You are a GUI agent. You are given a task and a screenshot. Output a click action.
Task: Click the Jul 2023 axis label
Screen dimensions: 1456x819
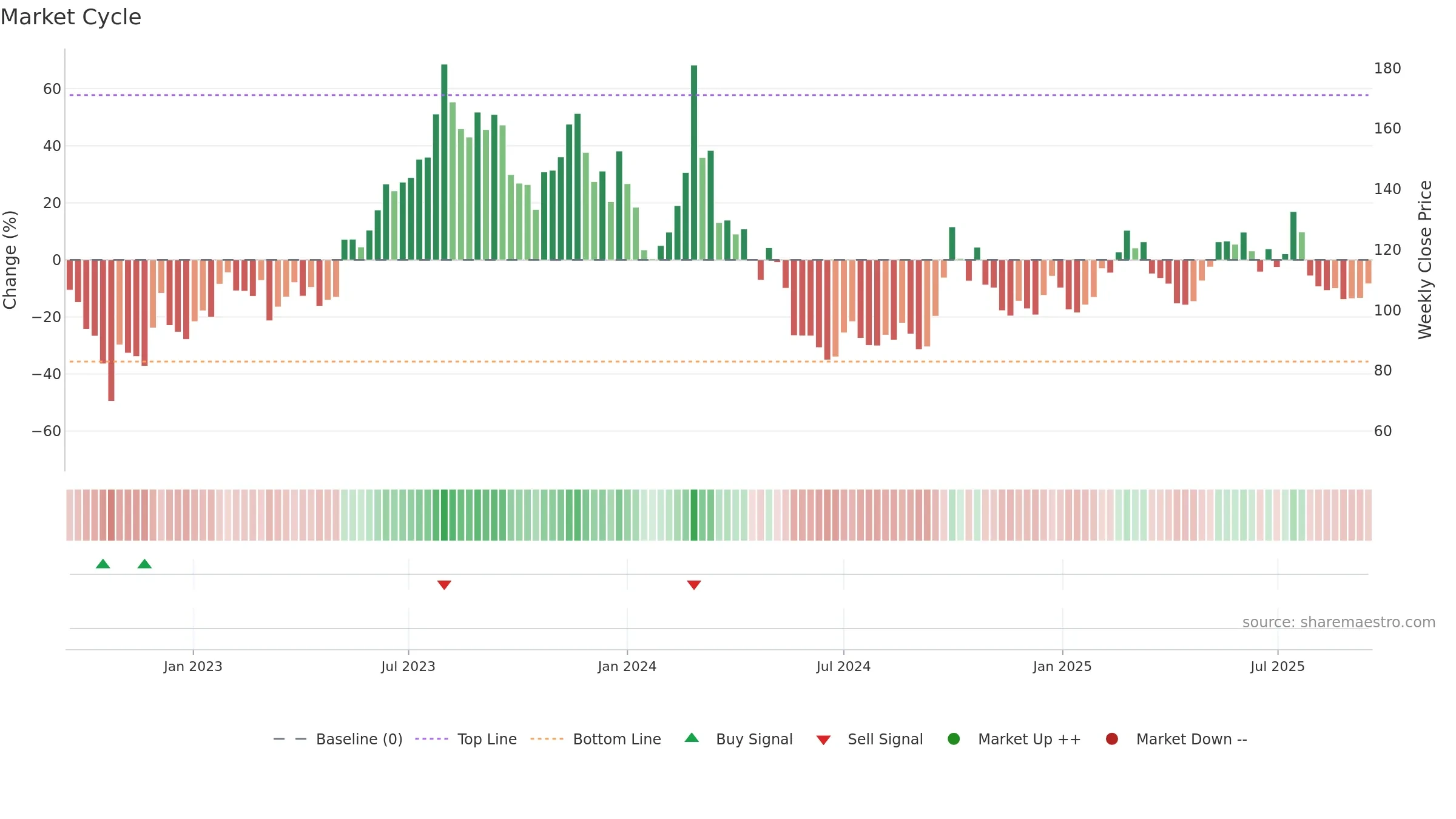tap(408, 667)
